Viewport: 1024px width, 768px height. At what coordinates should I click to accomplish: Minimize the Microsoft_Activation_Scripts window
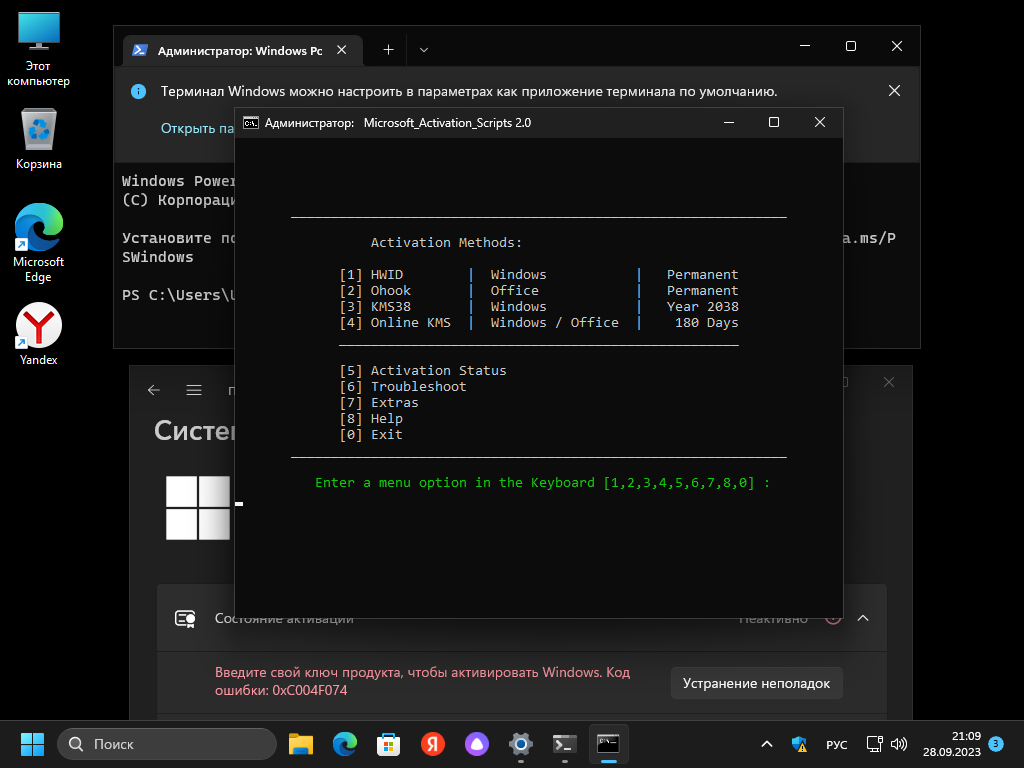tap(729, 122)
